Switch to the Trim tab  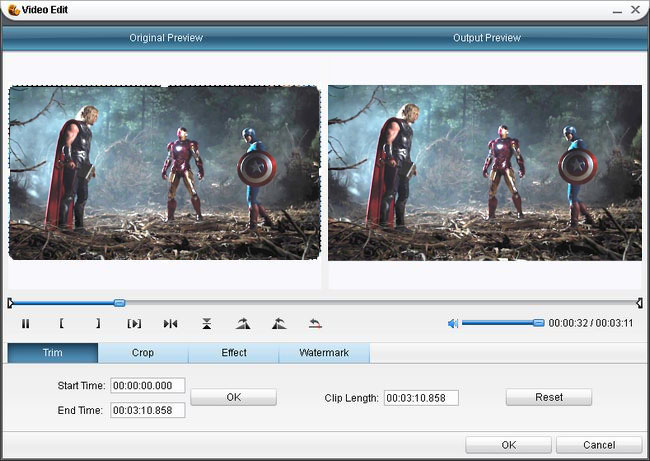[x=53, y=353]
